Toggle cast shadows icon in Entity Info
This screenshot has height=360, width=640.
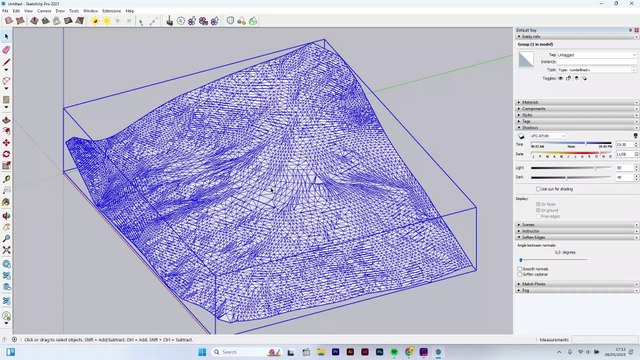point(584,78)
